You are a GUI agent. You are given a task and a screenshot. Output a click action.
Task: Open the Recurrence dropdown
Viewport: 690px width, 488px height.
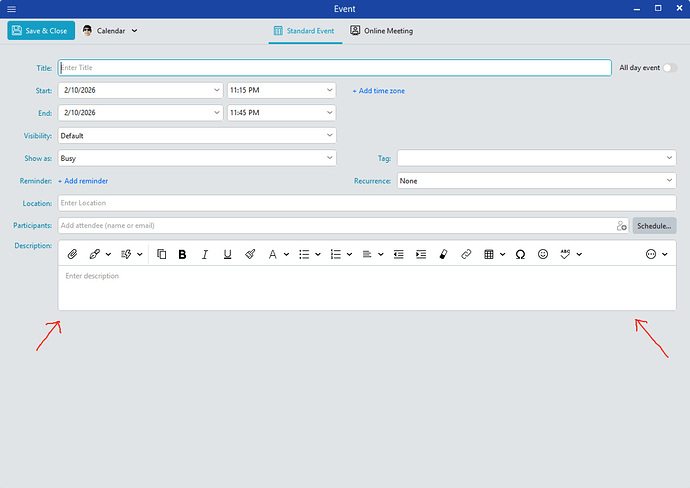(x=536, y=180)
